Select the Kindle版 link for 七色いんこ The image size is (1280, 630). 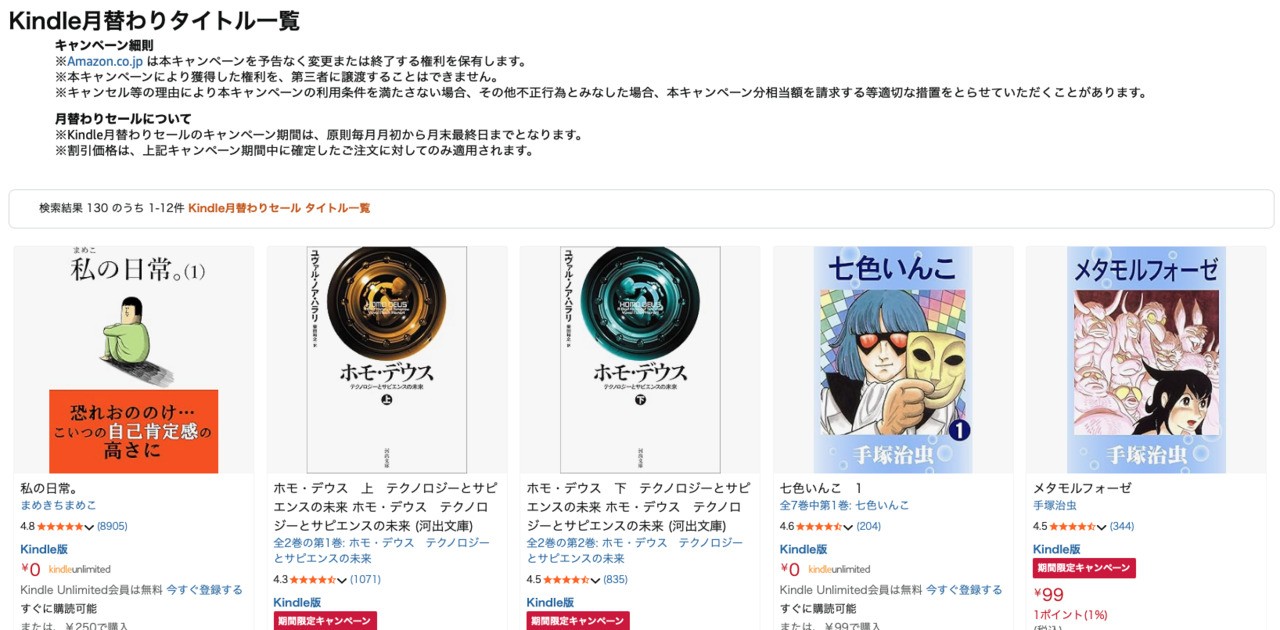coord(803,549)
